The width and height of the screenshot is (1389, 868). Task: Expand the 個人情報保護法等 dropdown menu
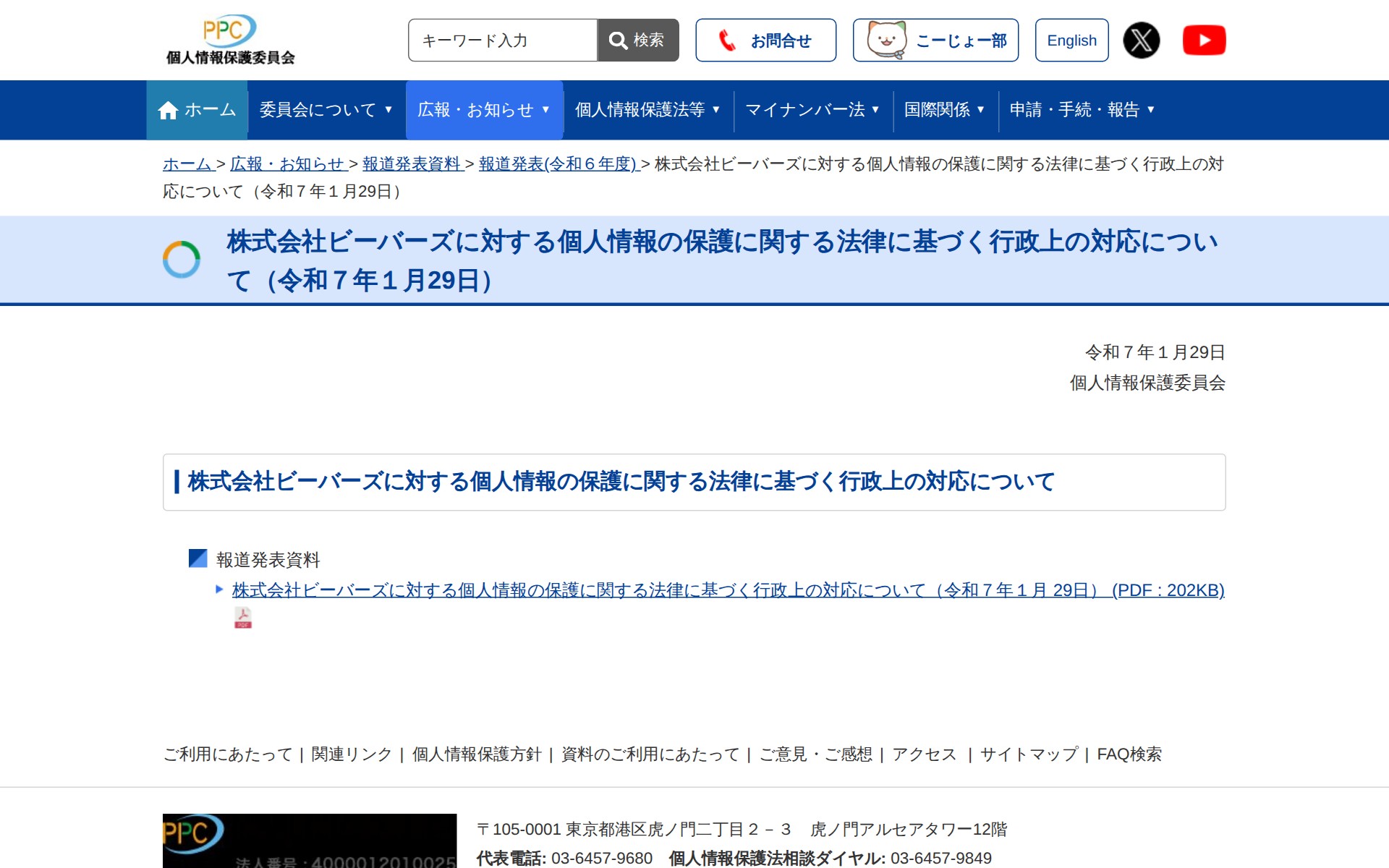coord(647,110)
